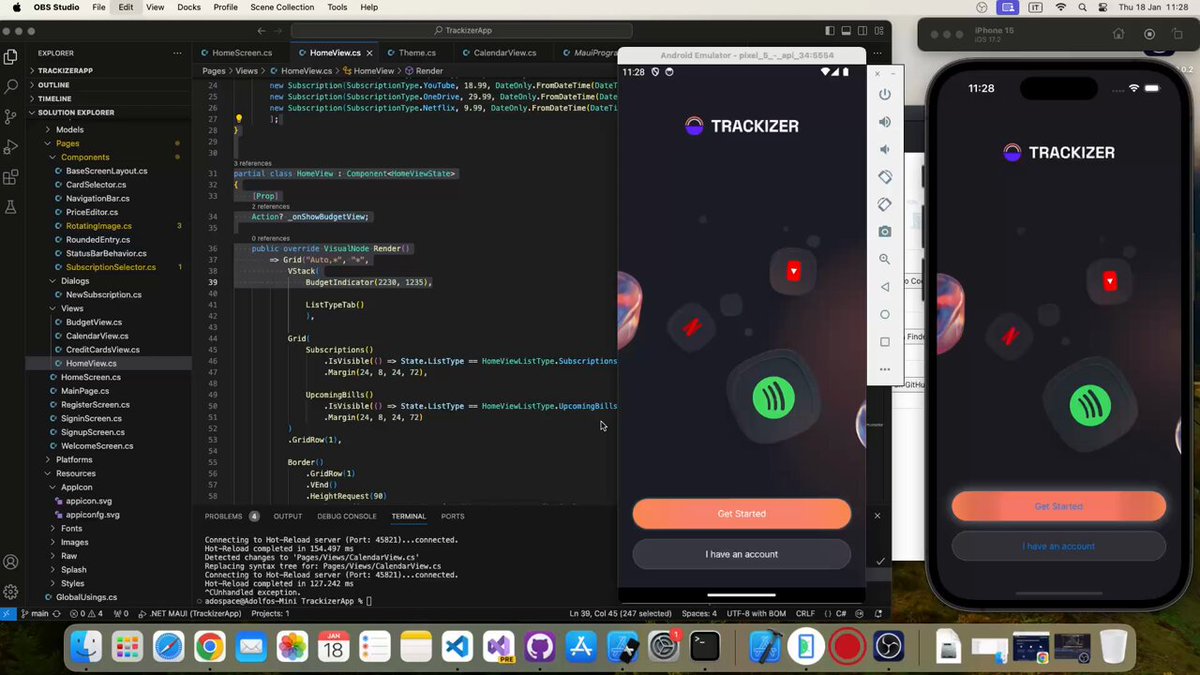Click emulator volume up button

(x=884, y=122)
